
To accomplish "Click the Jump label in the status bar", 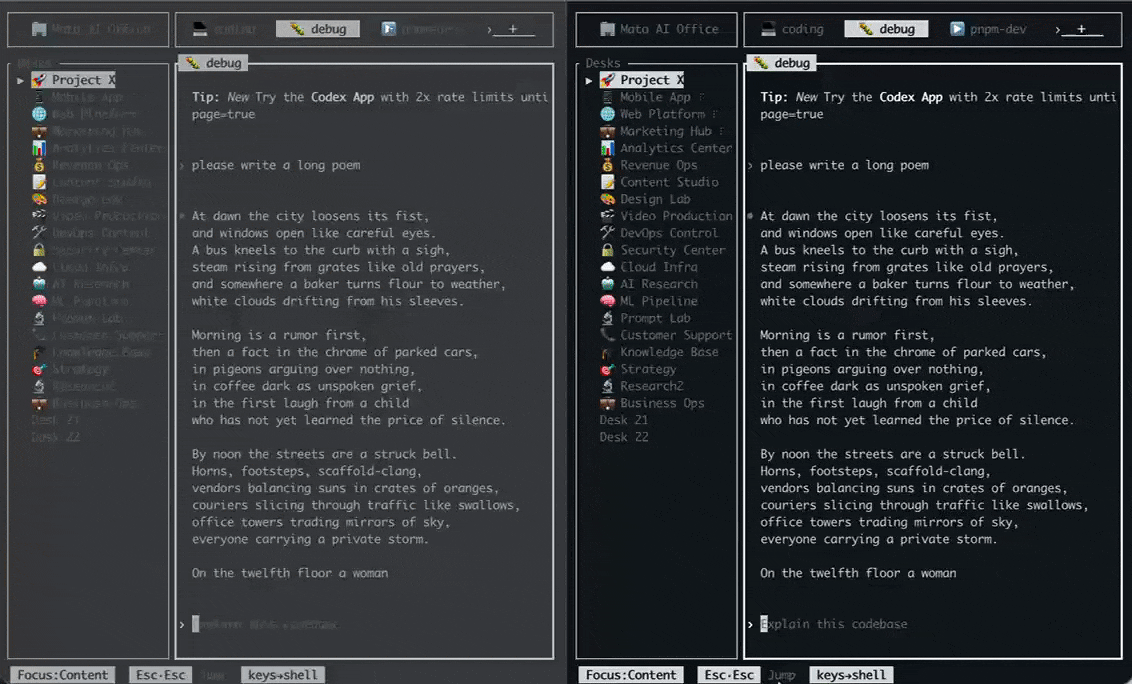I will click(x=782, y=675).
